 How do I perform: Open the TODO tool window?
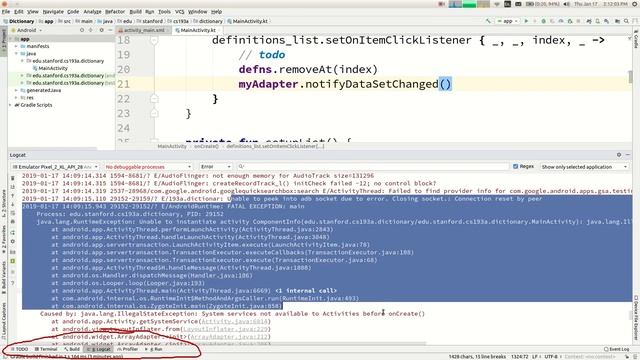pos(20,349)
